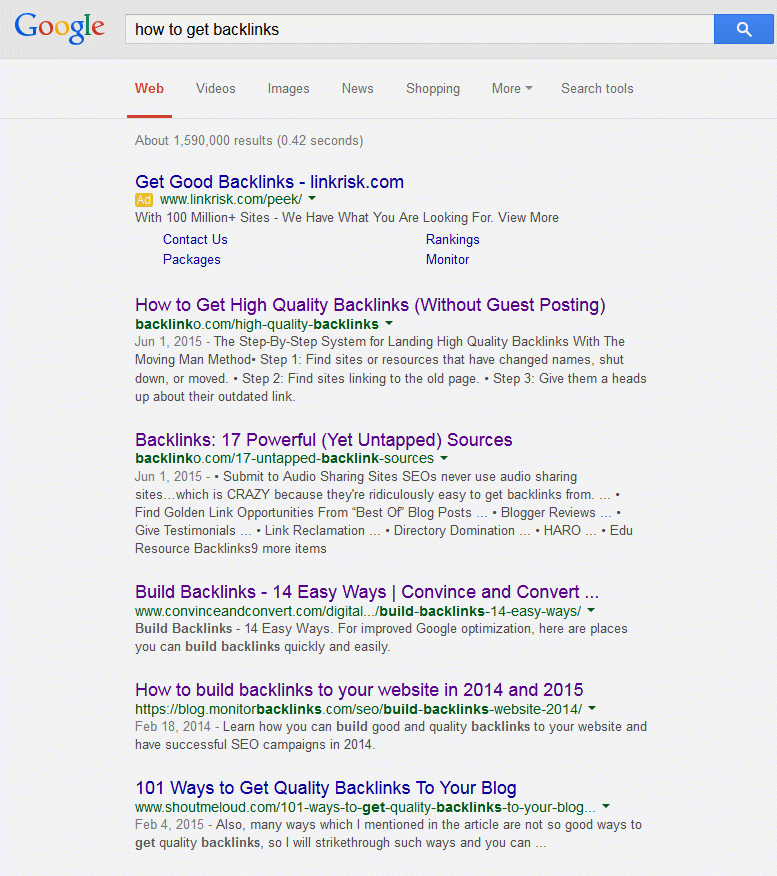777x876 pixels.
Task: Expand arrow next to www.linkrisk.com/peek/ URL
Action: click(312, 198)
